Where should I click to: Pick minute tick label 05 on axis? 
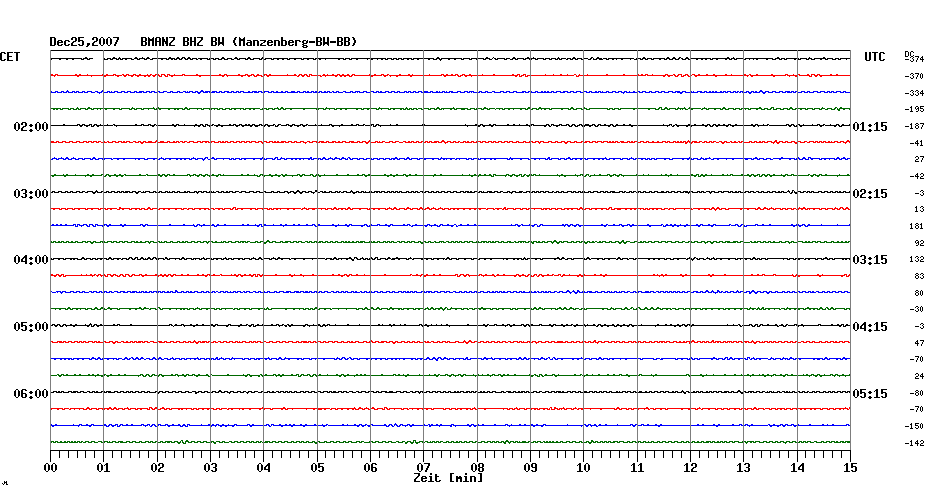(x=317, y=468)
